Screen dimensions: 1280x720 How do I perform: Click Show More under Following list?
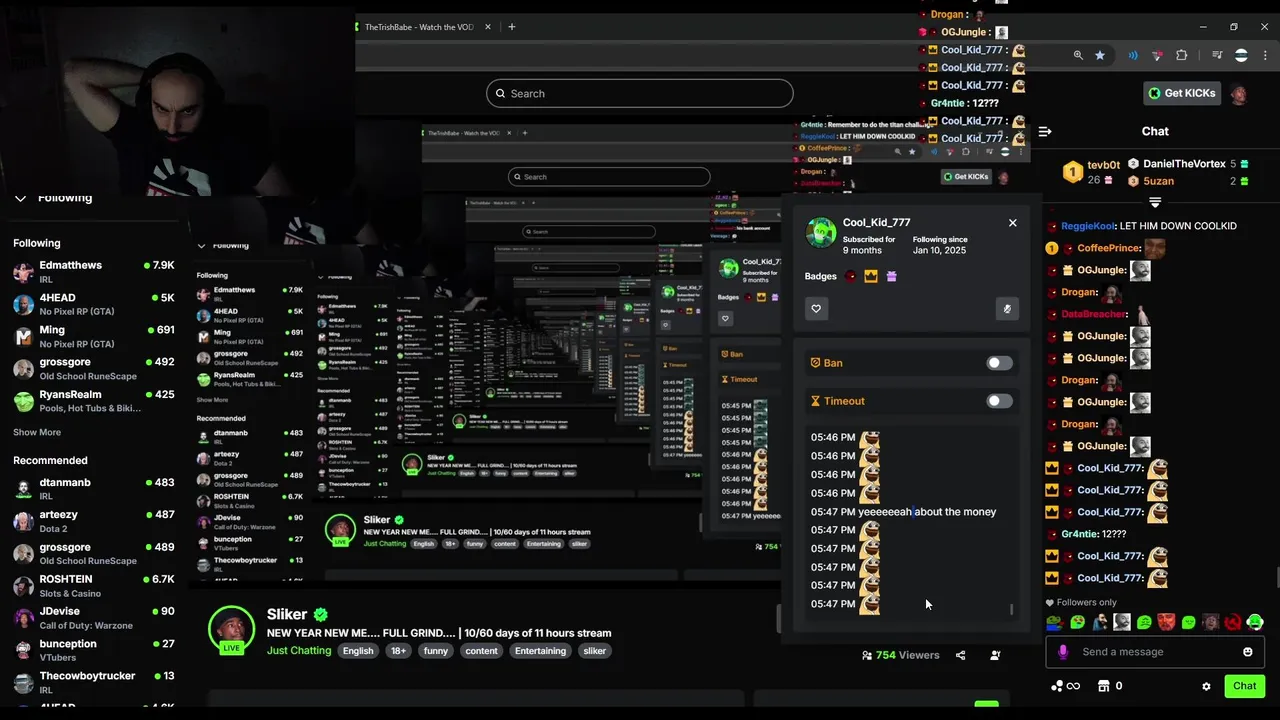(x=37, y=432)
